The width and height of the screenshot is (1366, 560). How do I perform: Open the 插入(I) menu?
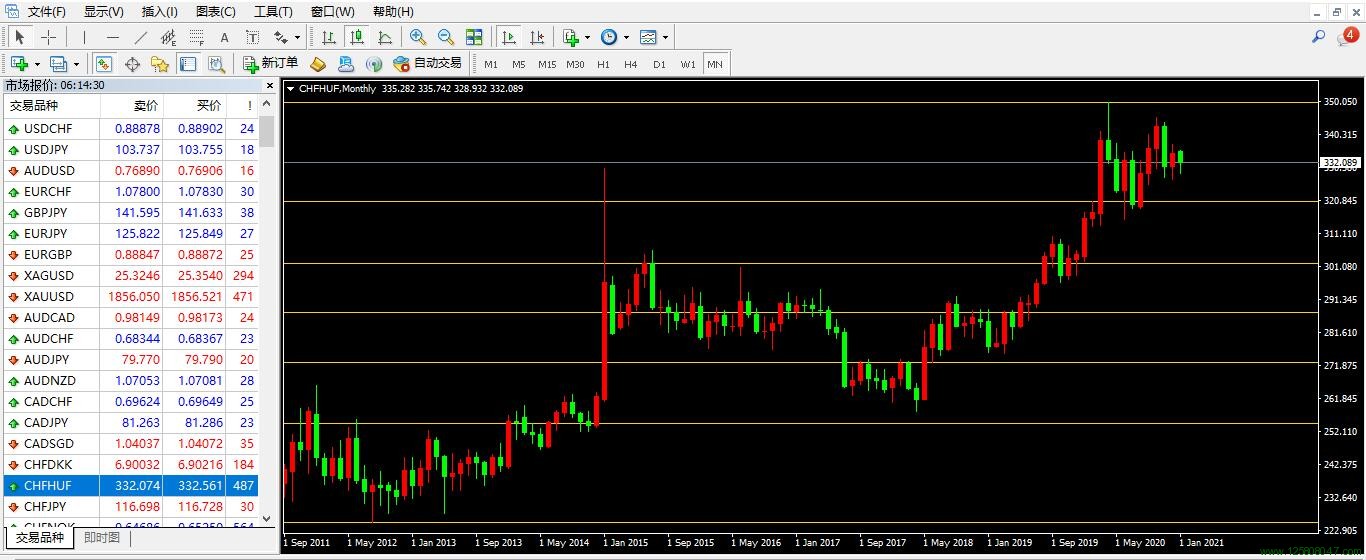click(x=160, y=12)
